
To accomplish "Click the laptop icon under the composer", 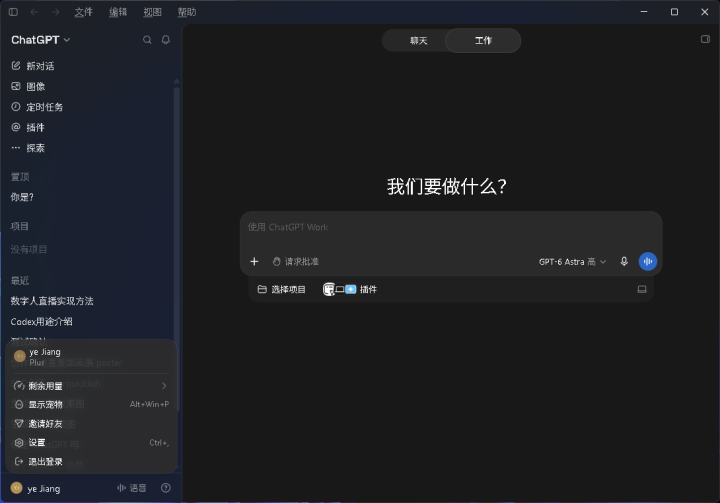I will point(642,289).
